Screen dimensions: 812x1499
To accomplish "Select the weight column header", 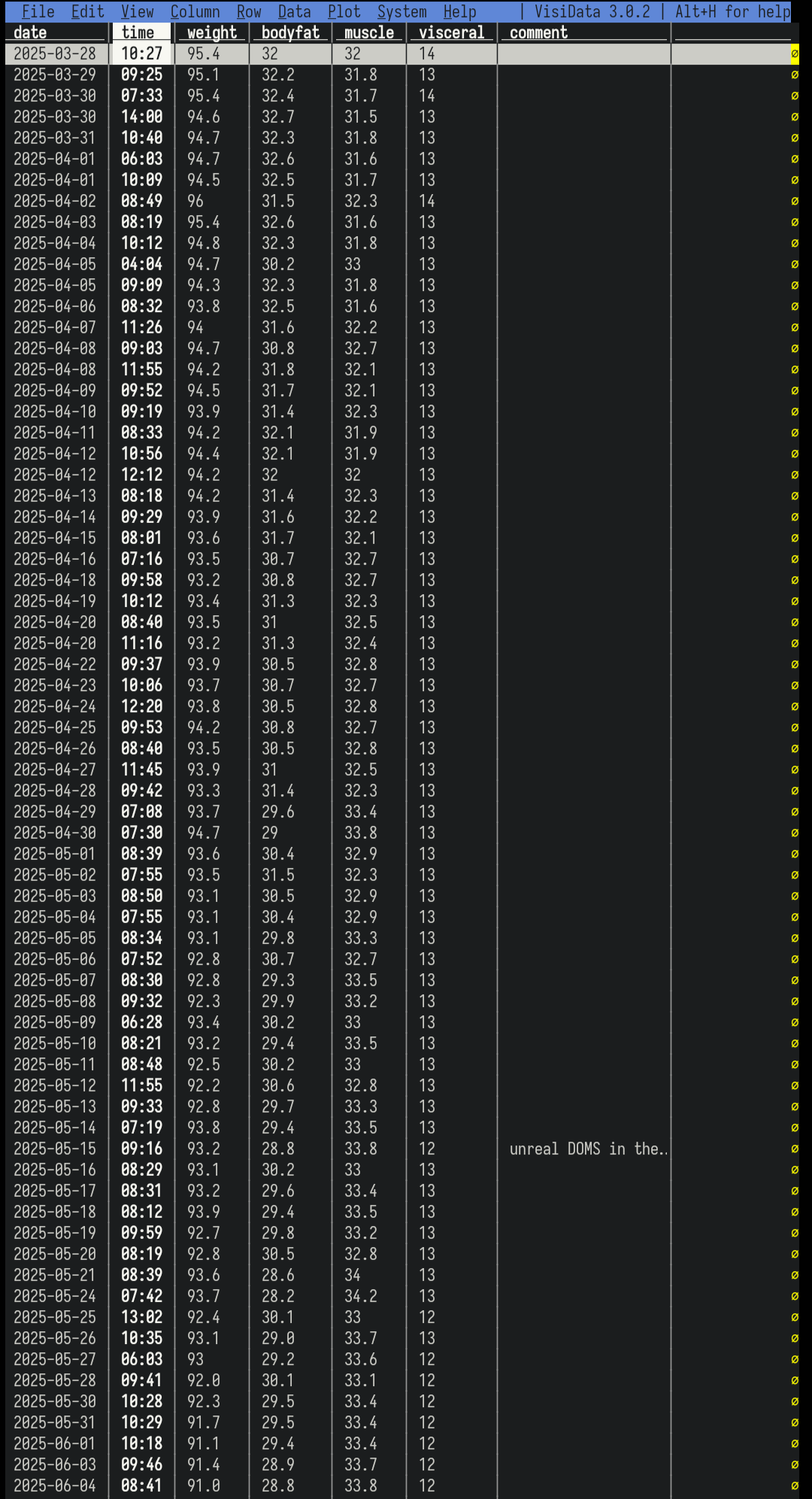I will point(212,32).
